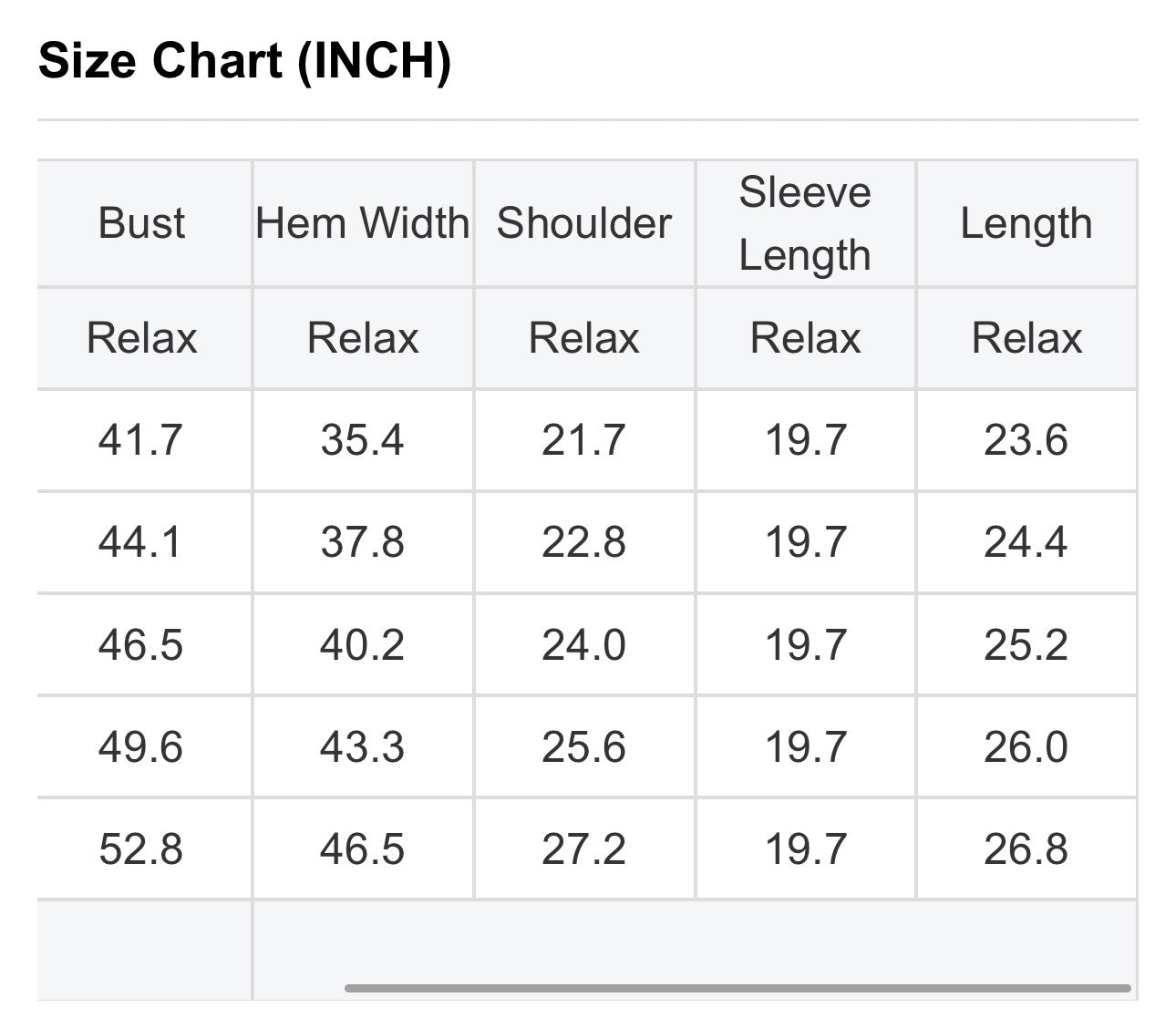Click the 24.0 shoulder measurement cell
Screen dimensions: 1176x1018
pos(584,645)
